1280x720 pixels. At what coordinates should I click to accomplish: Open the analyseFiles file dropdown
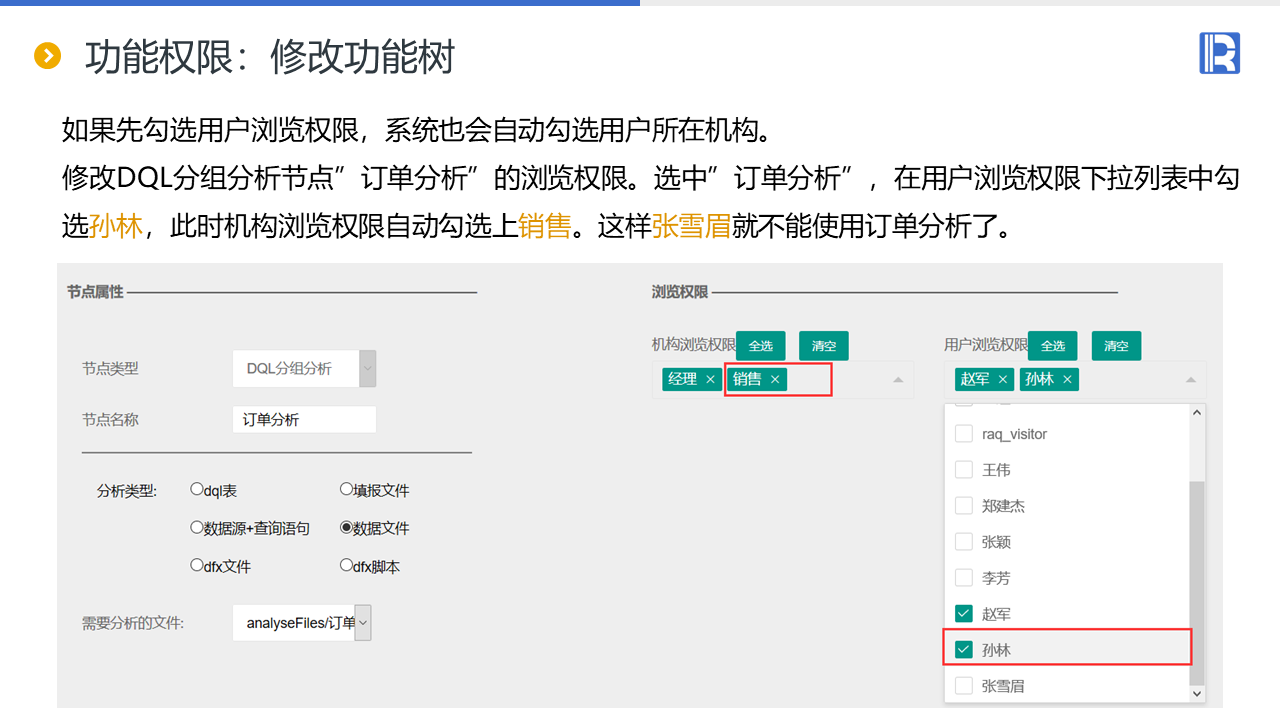coord(362,623)
